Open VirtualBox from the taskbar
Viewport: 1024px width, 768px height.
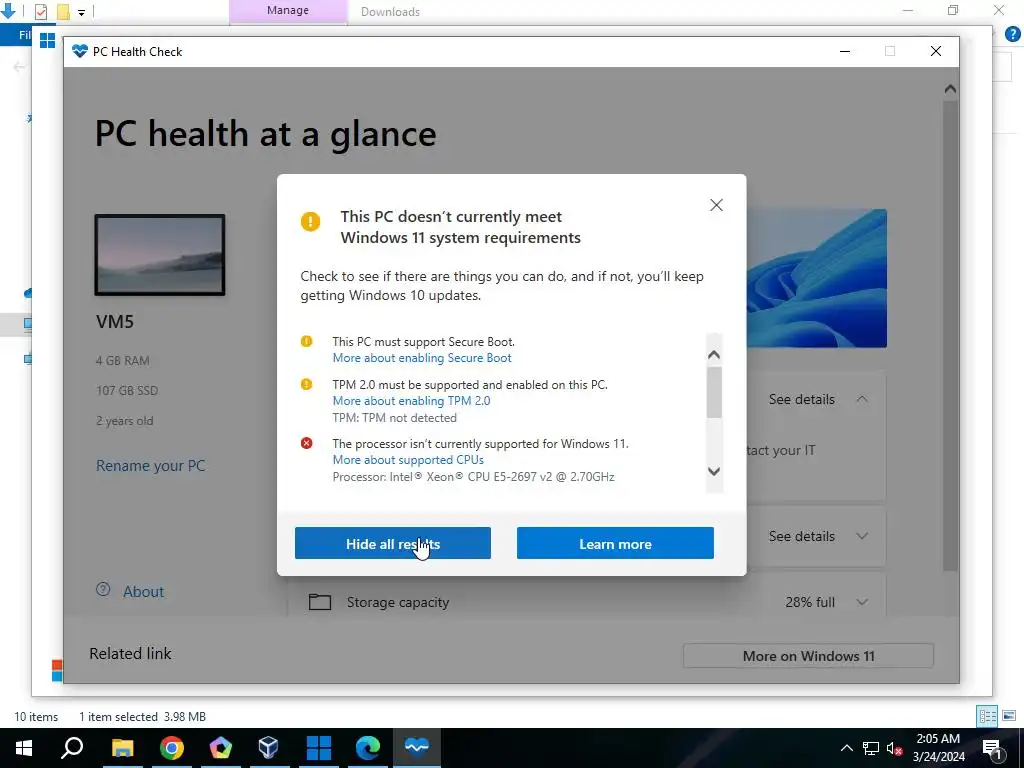[269, 748]
